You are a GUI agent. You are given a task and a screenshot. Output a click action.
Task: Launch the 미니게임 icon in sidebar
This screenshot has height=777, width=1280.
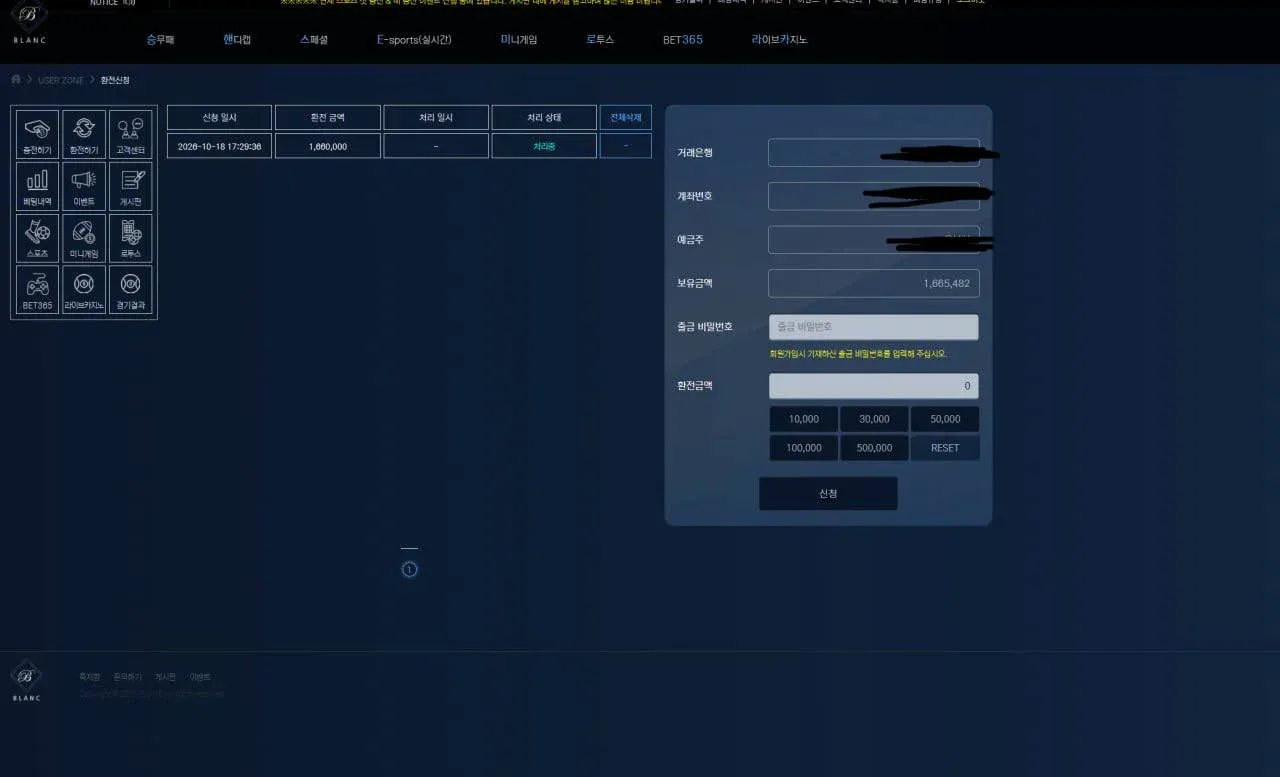[x=84, y=238]
